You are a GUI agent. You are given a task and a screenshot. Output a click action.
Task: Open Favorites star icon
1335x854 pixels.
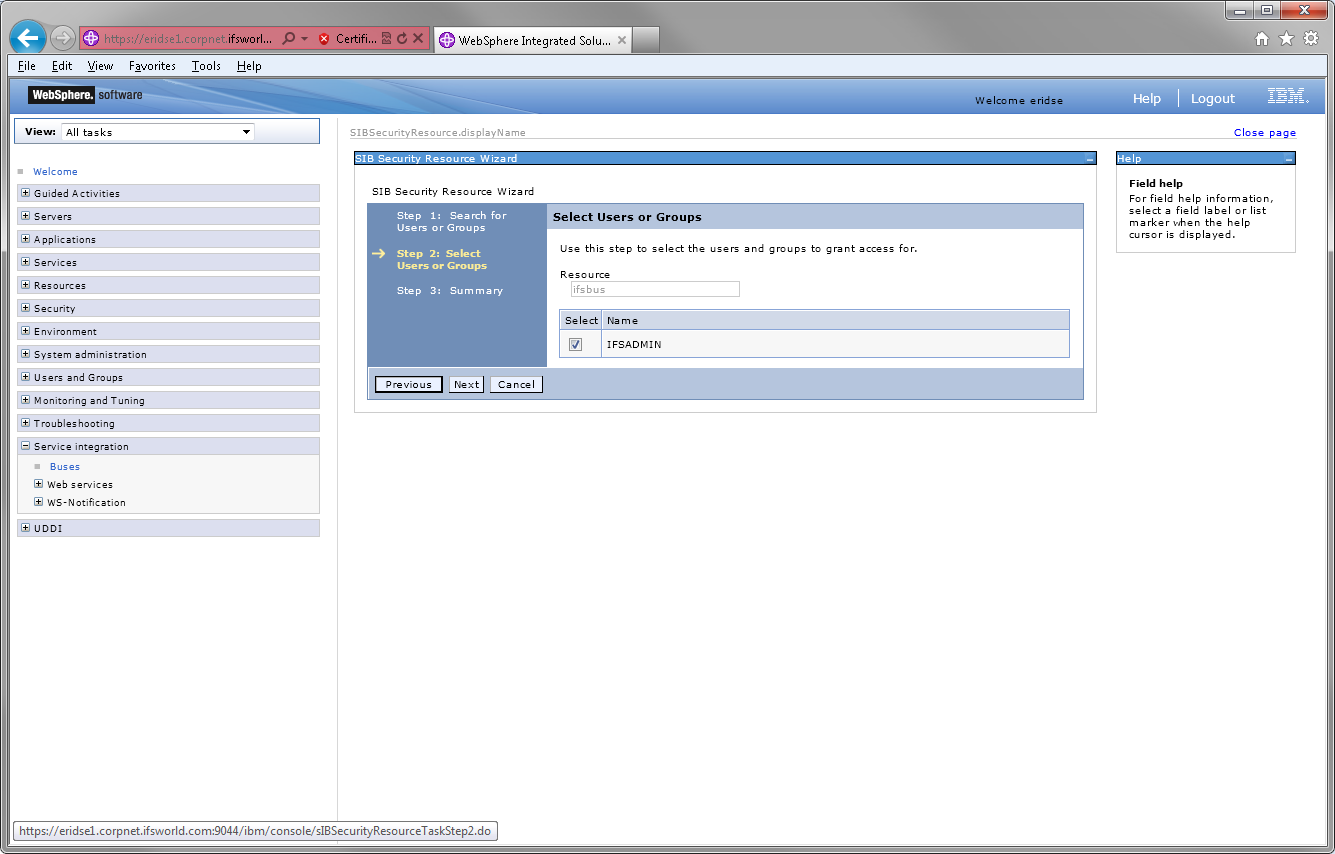(x=1286, y=39)
